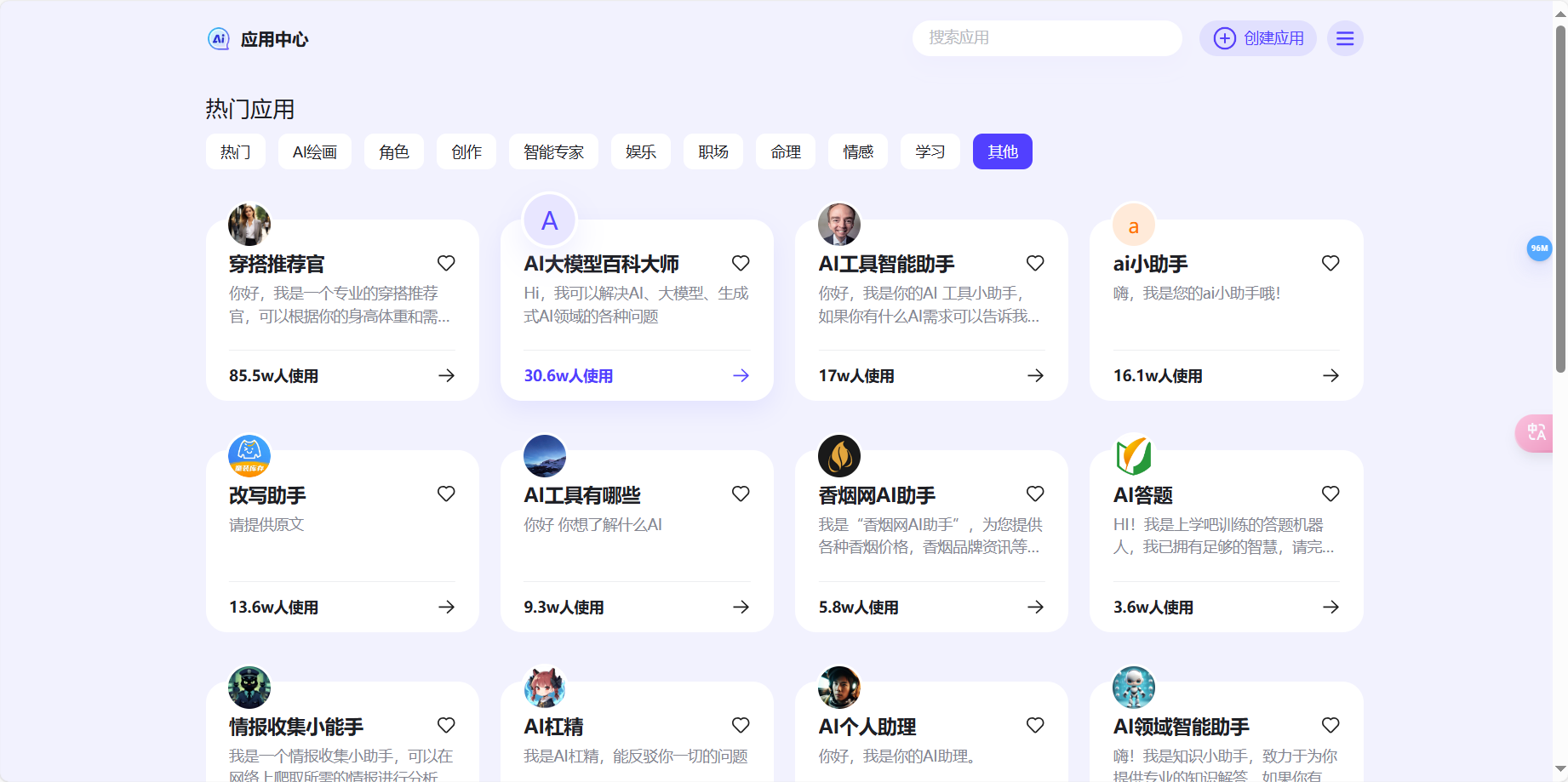Image resolution: width=1568 pixels, height=782 pixels.
Task: Switch to the 娱乐 category tab
Action: click(640, 151)
